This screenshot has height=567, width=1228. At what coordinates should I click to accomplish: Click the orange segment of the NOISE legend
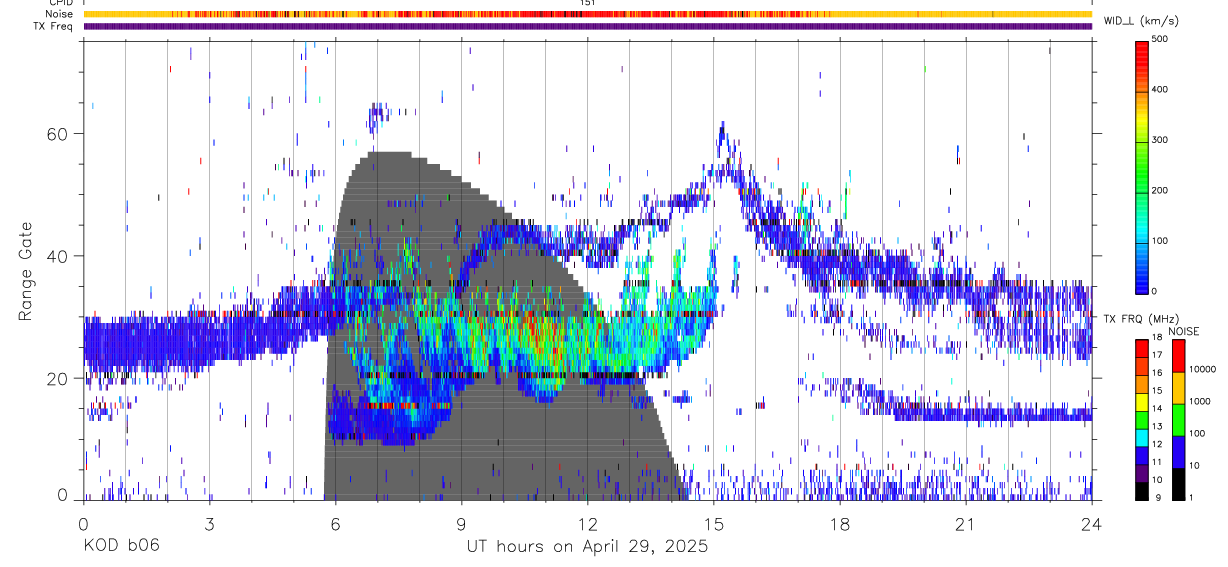click(x=1178, y=388)
